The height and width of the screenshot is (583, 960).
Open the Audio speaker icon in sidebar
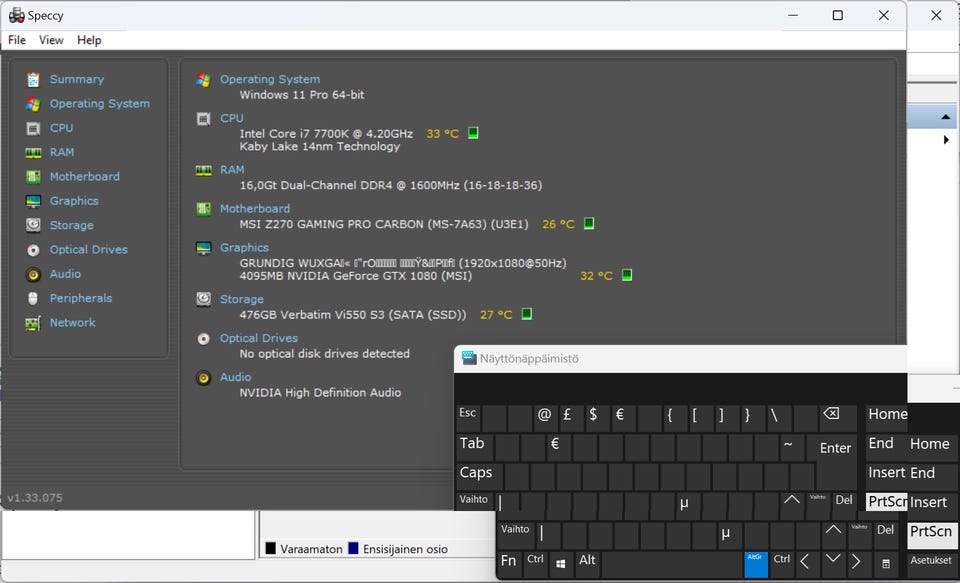point(33,274)
